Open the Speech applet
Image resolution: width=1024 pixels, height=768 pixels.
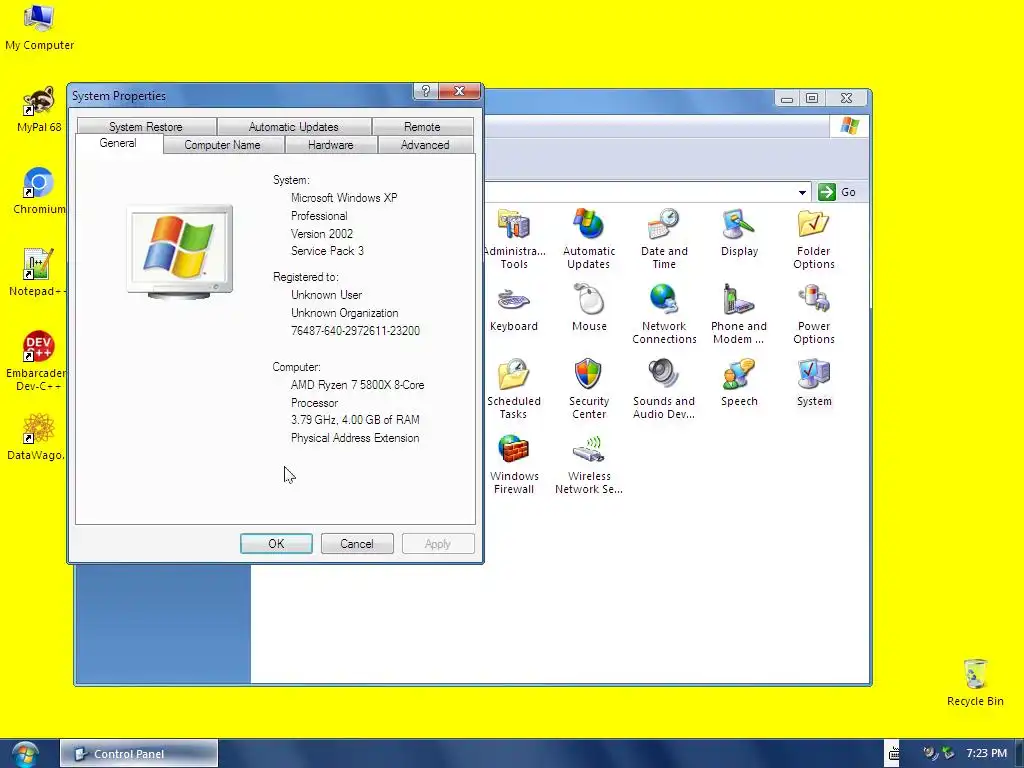pos(739,383)
